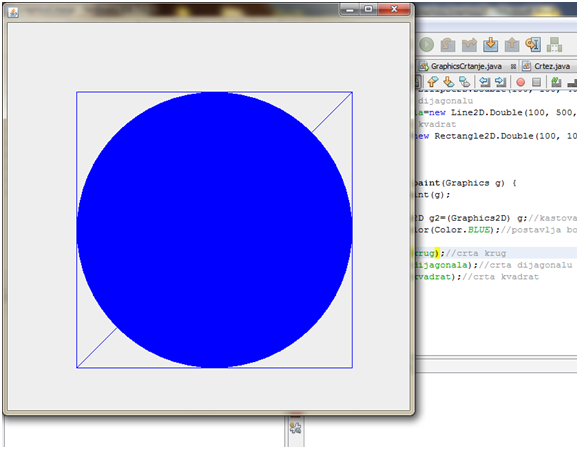
Task: Click the Run to Cursor icon
Action: click(x=533, y=45)
